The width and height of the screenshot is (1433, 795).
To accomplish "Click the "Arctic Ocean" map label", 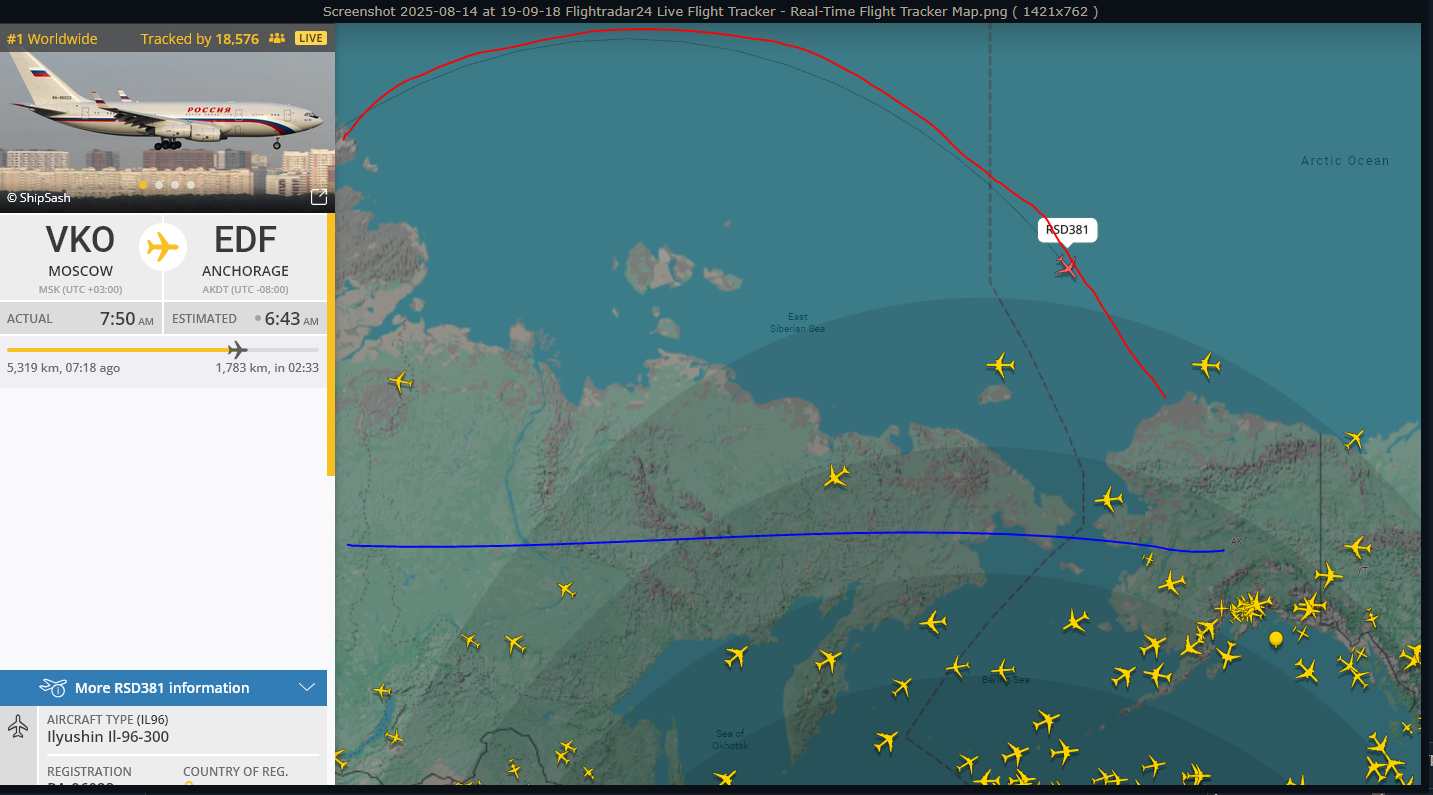I will [x=1345, y=161].
